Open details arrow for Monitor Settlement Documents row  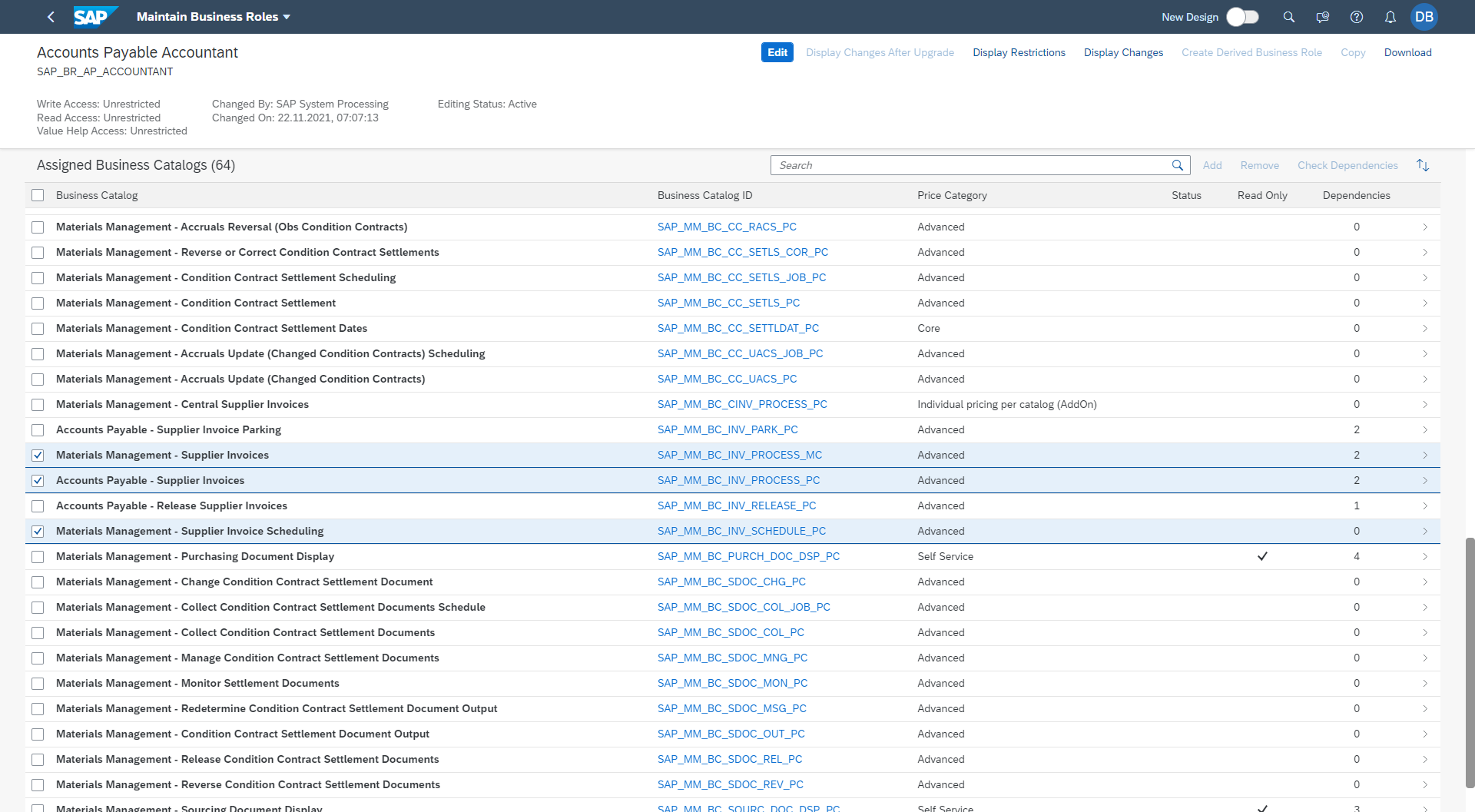1424,683
